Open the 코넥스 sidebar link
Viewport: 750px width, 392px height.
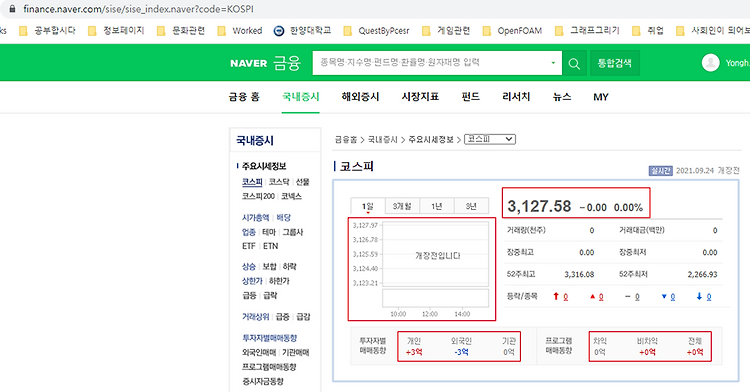pyautogui.click(x=291, y=196)
